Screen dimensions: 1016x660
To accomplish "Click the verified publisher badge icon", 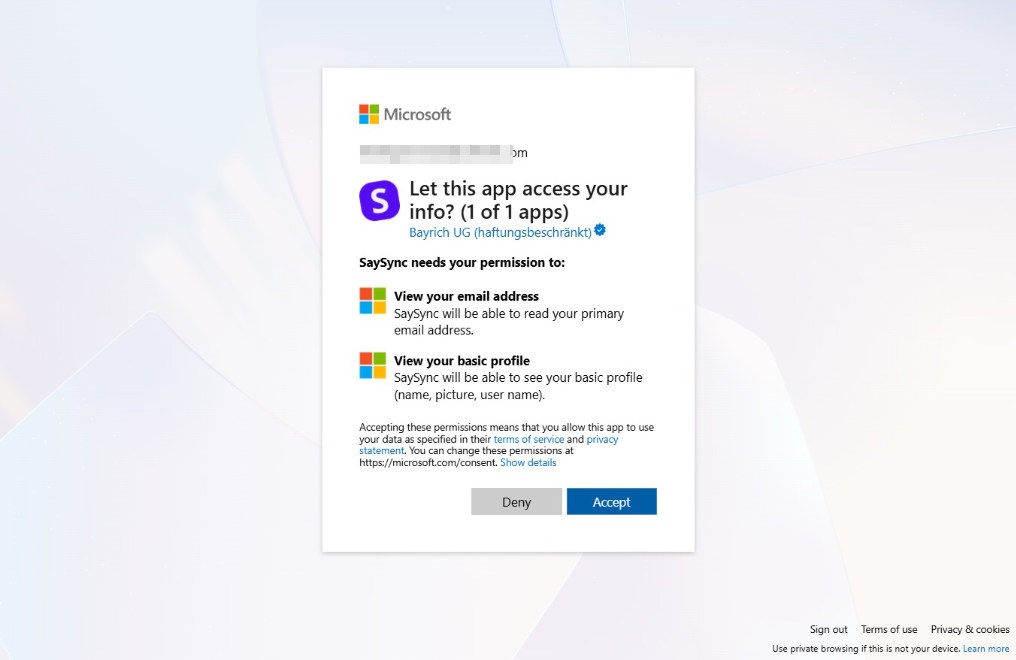I will pyautogui.click(x=600, y=230).
